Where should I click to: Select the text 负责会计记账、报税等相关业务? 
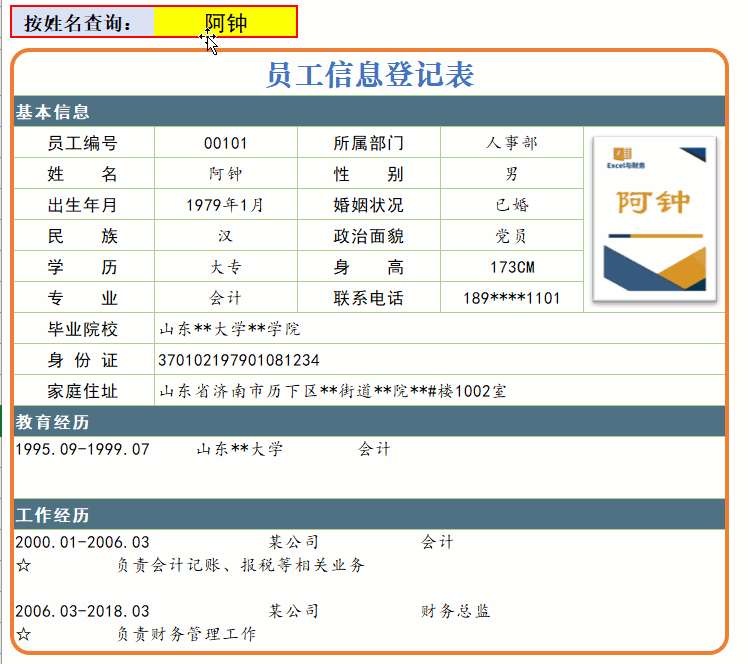click(241, 565)
